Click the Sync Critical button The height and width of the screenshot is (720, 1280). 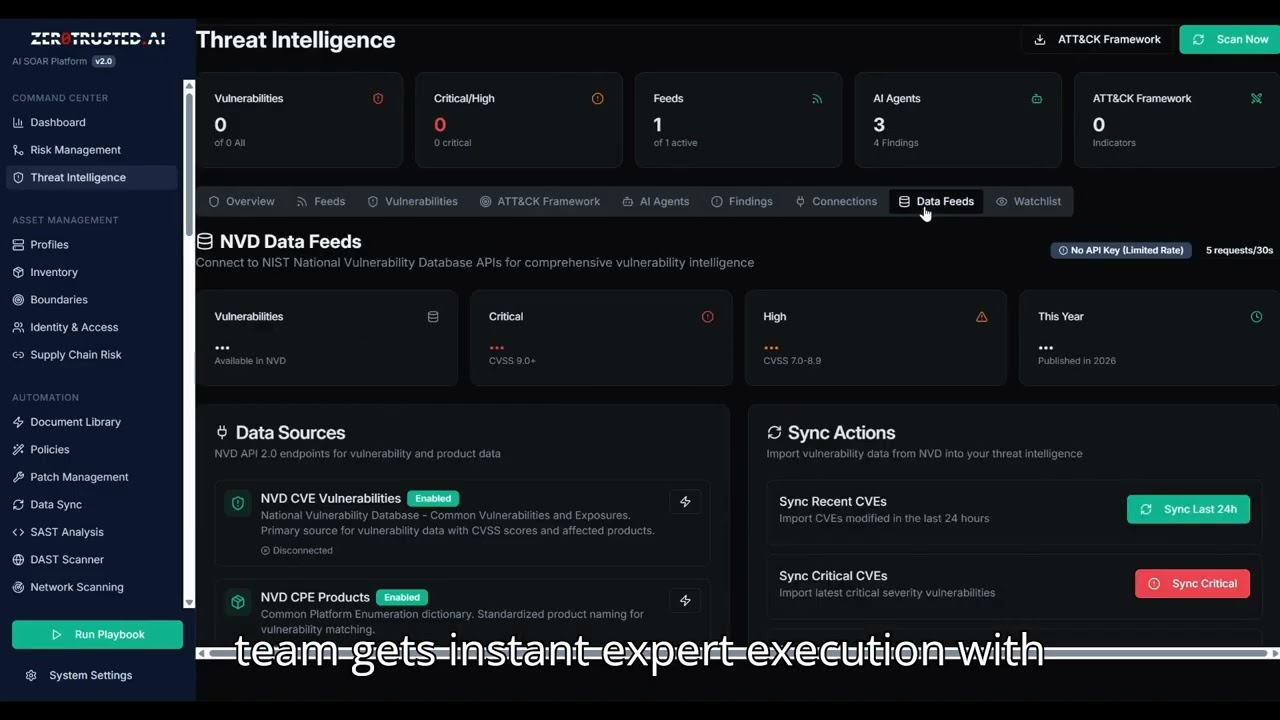coord(1192,584)
